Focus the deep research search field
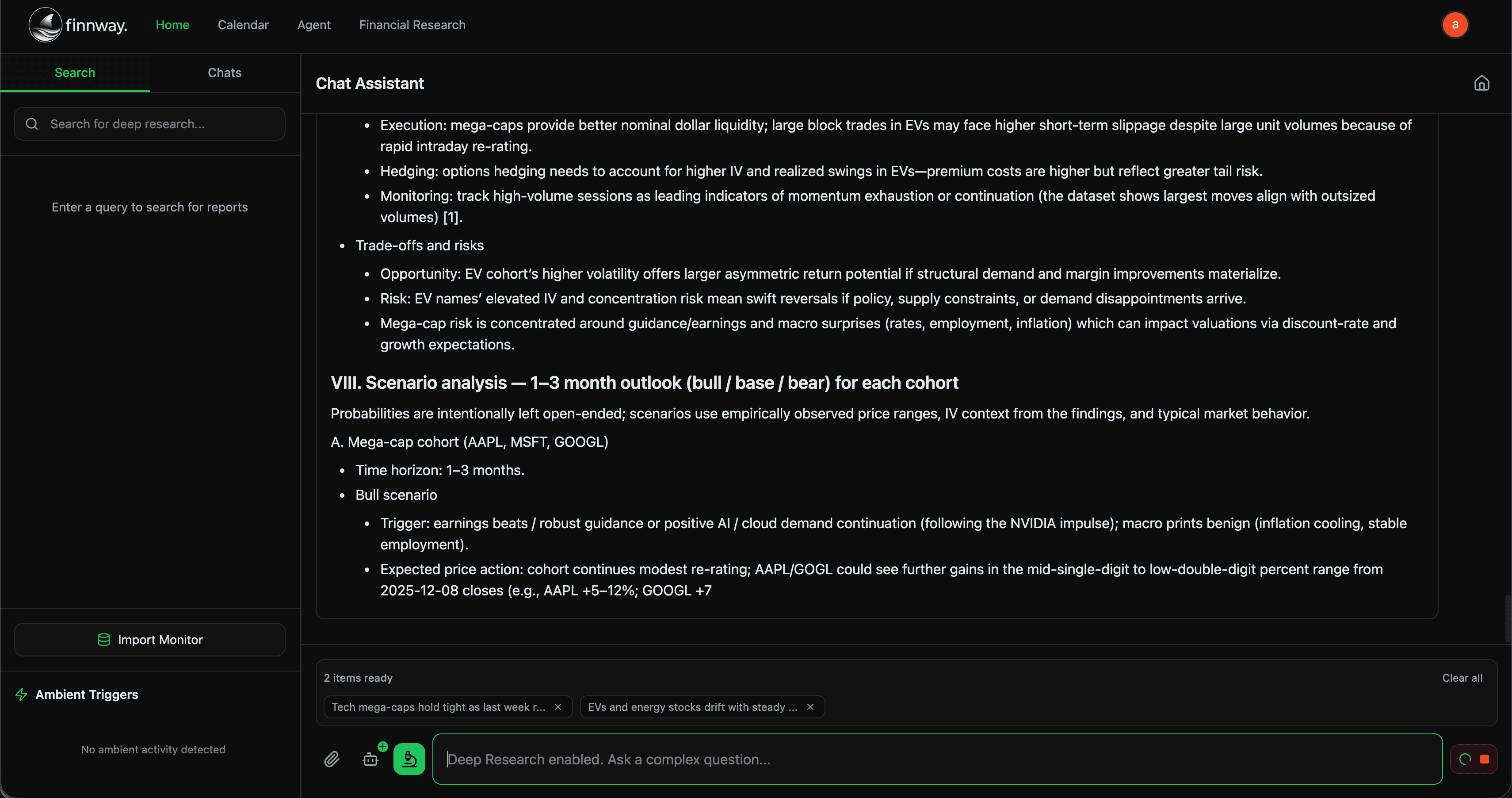The image size is (1512, 798). coord(158,124)
